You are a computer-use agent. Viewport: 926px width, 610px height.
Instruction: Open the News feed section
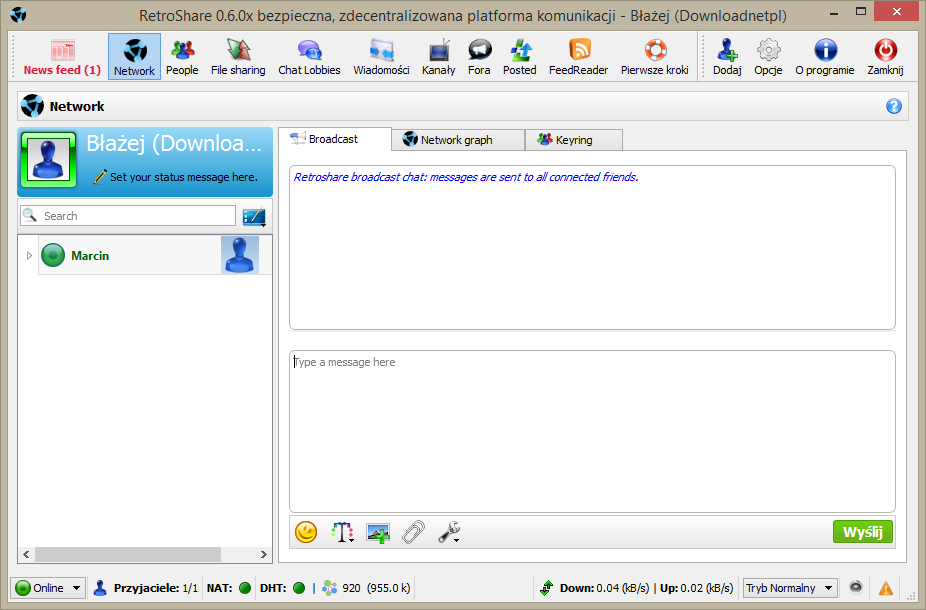[62, 57]
